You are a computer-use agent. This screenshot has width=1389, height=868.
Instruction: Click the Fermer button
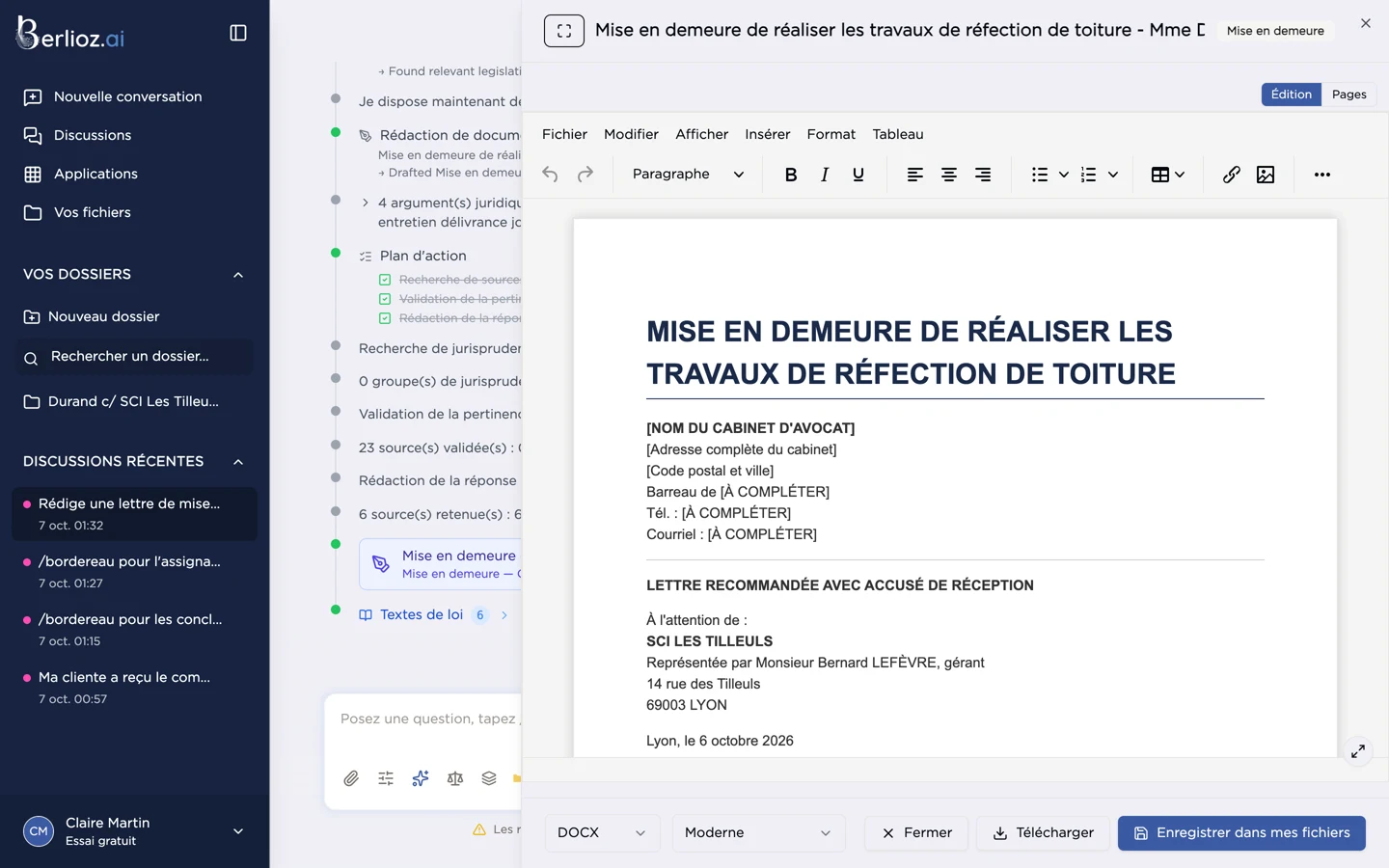(x=917, y=833)
